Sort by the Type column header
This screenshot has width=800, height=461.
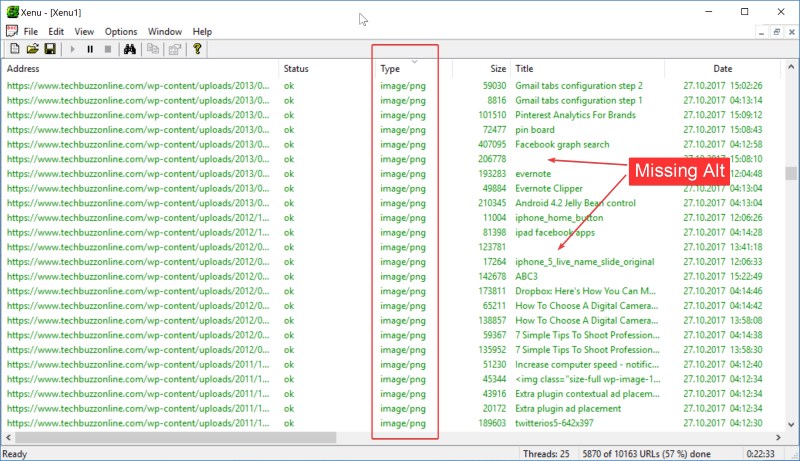391,69
